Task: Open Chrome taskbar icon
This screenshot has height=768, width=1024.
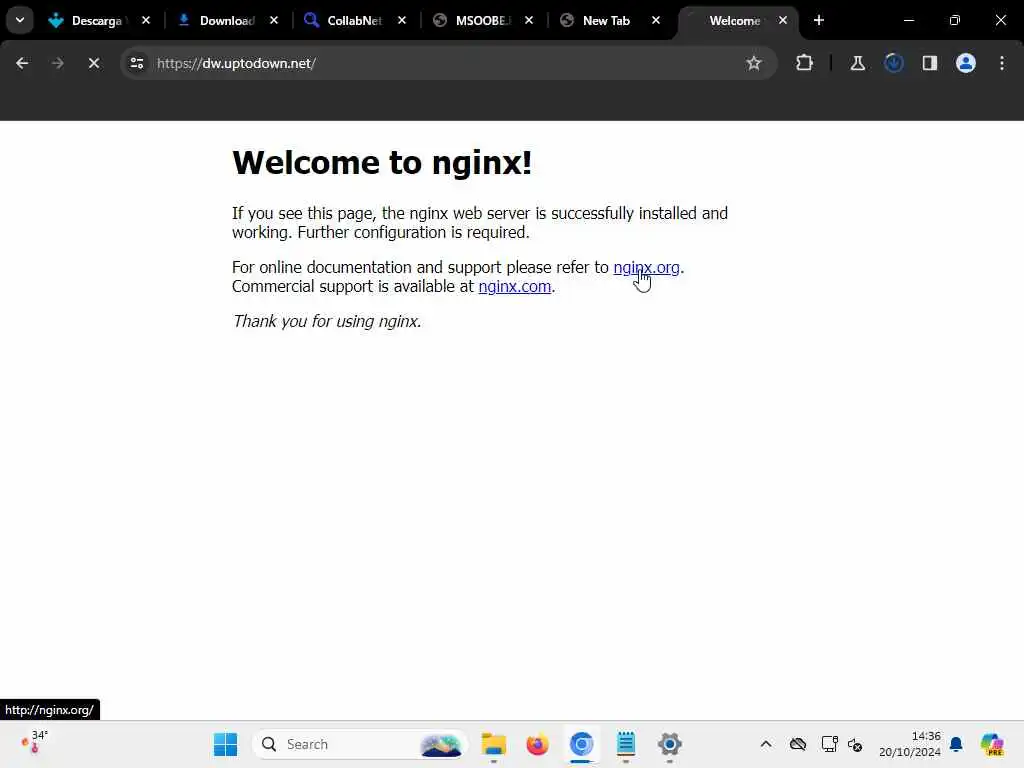Action: click(581, 744)
